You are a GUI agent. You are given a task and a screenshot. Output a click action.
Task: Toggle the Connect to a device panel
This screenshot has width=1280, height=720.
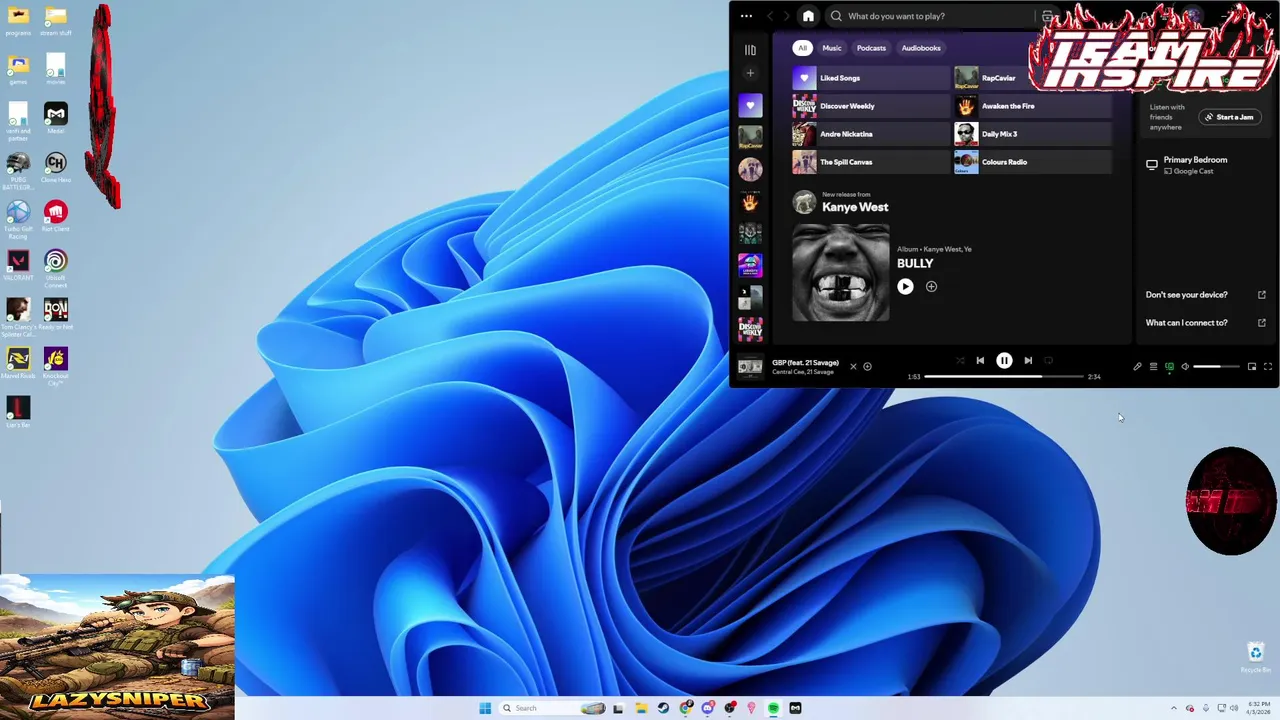[1169, 367]
